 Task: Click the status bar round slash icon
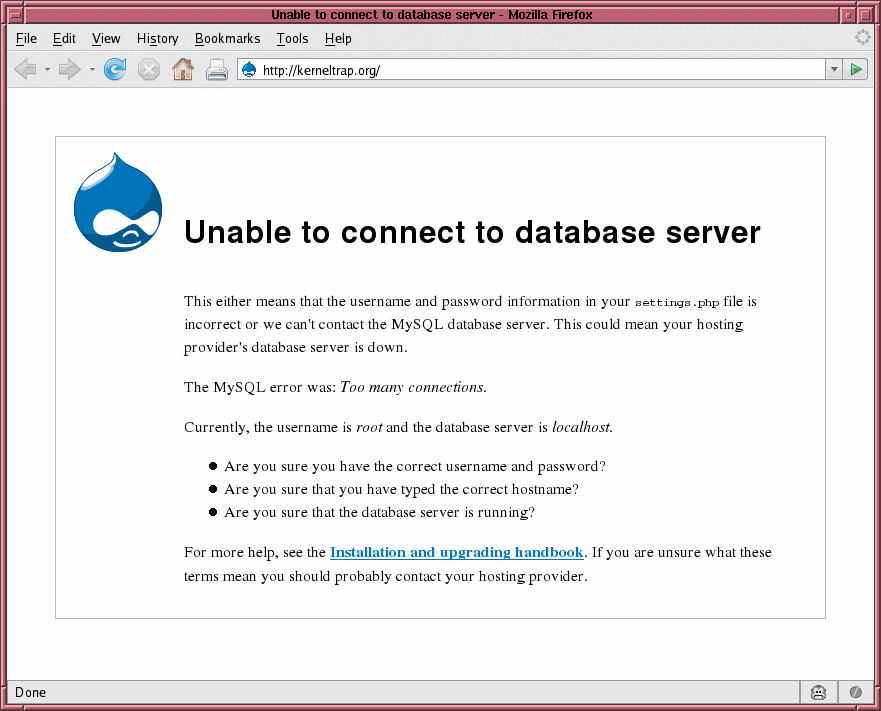(x=856, y=692)
